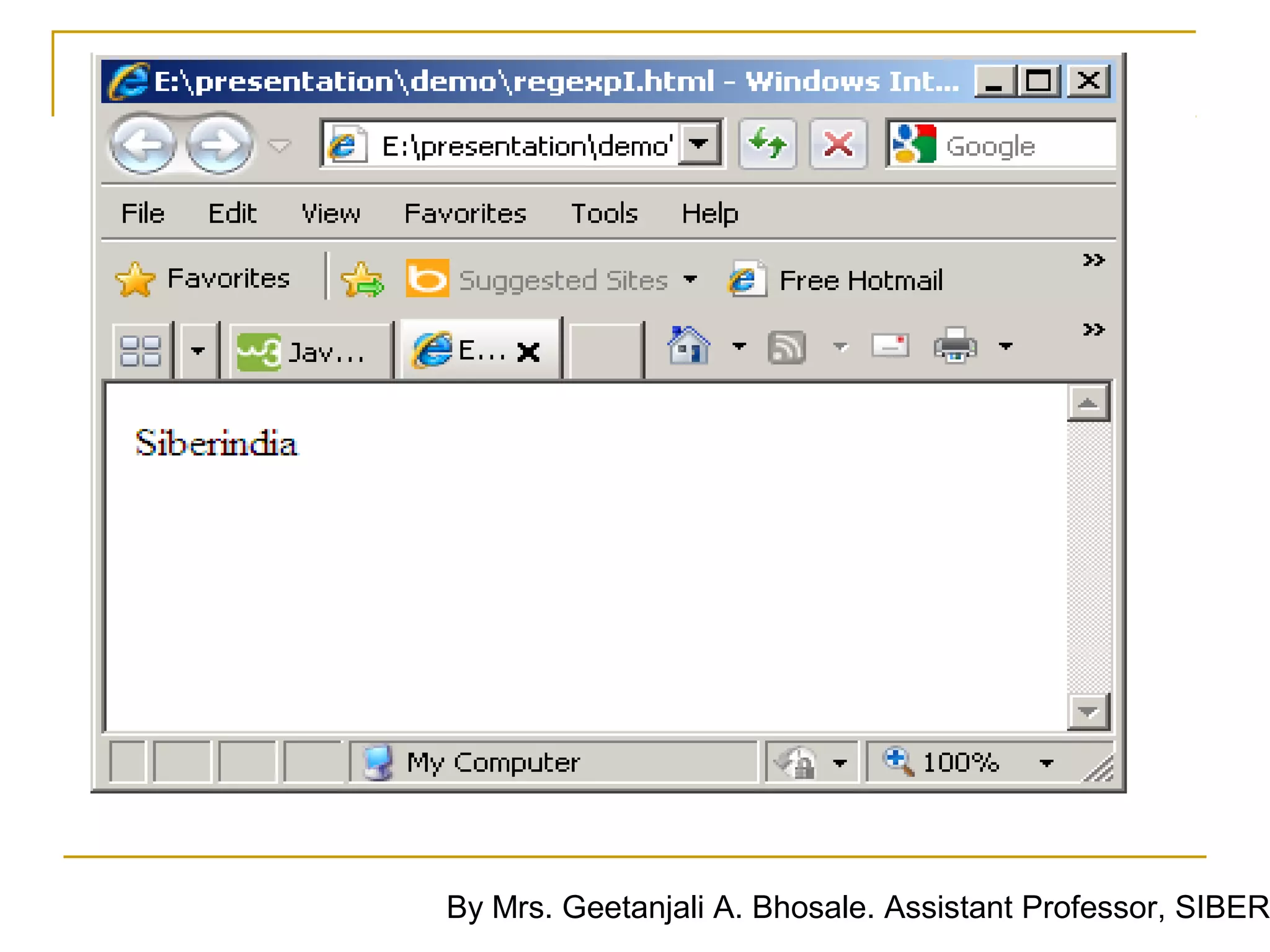The width and height of the screenshot is (1270, 952).
Task: Click the green Refresh arrows icon
Action: click(x=767, y=144)
